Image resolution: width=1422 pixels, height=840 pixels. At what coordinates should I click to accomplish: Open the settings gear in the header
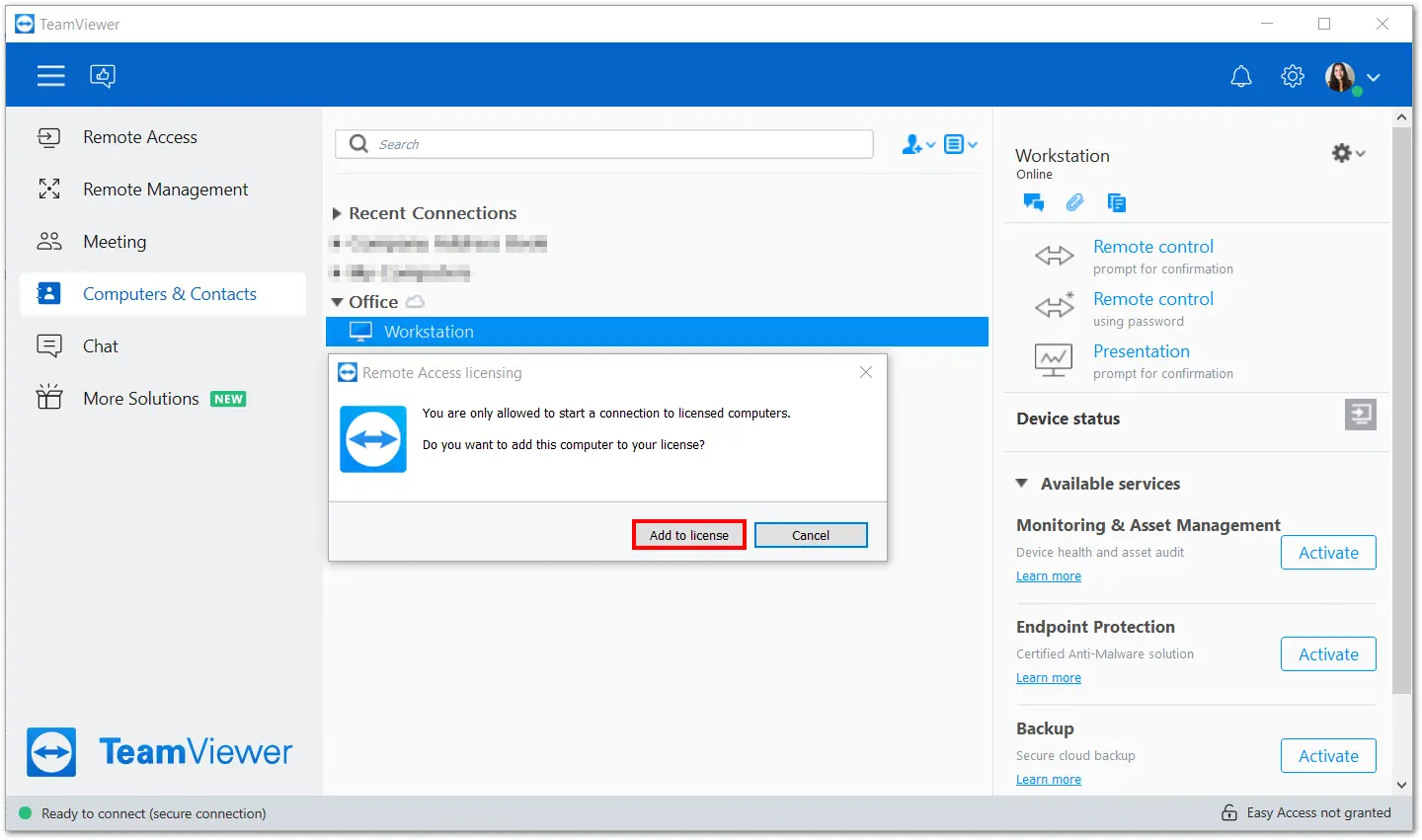1293,76
